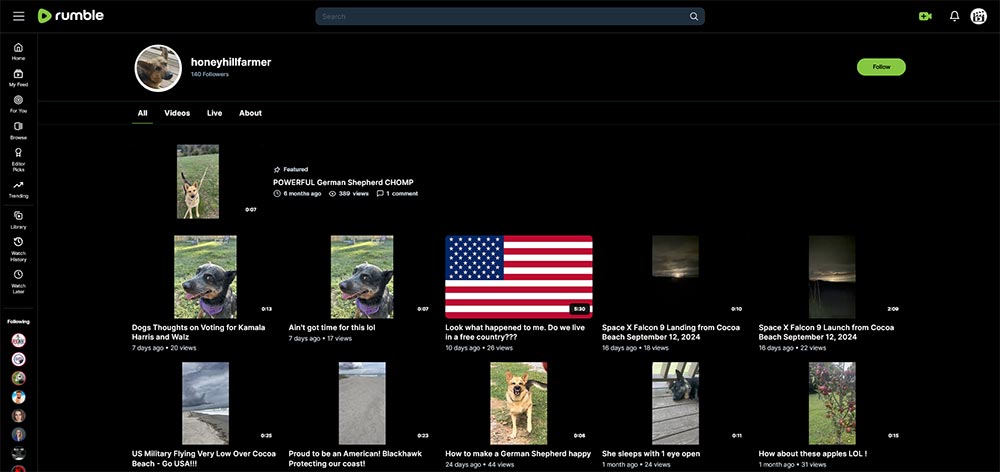Open the notifications bell
The image size is (1000, 472).
[x=954, y=17]
